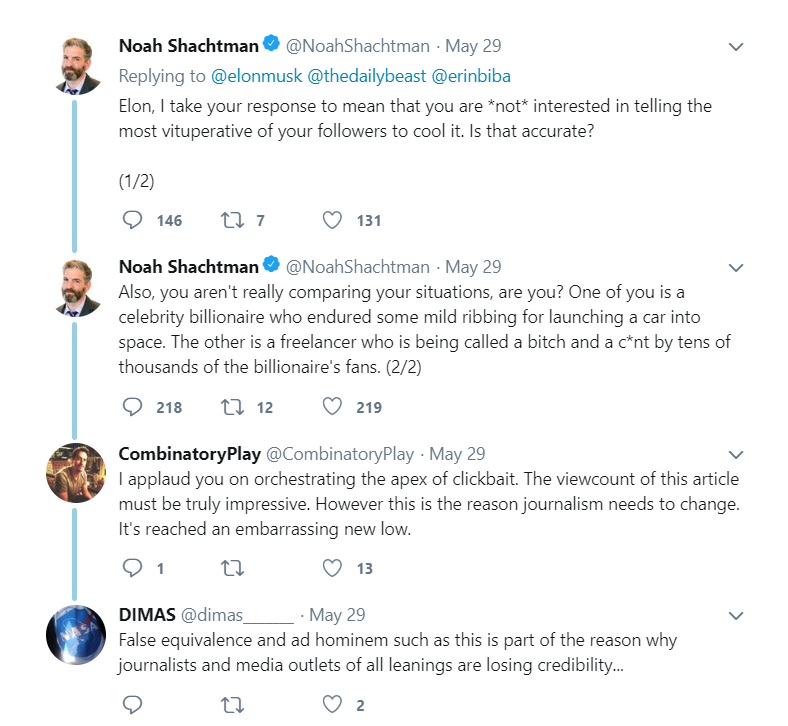Reply to Noah Shachtman's (1/2) tweet
This screenshot has width=788, height=726.
(132, 220)
